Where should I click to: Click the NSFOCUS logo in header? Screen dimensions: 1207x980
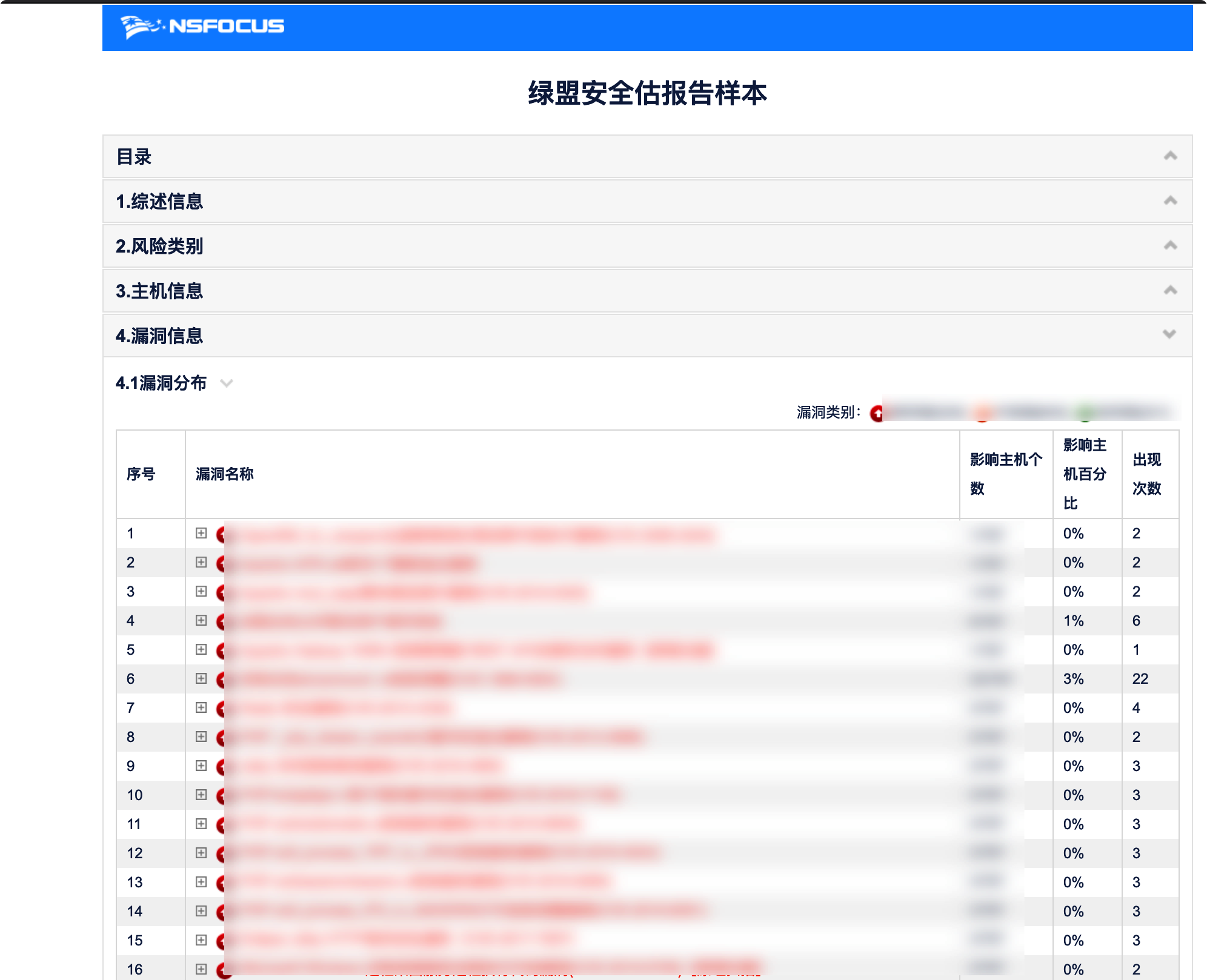point(202,27)
